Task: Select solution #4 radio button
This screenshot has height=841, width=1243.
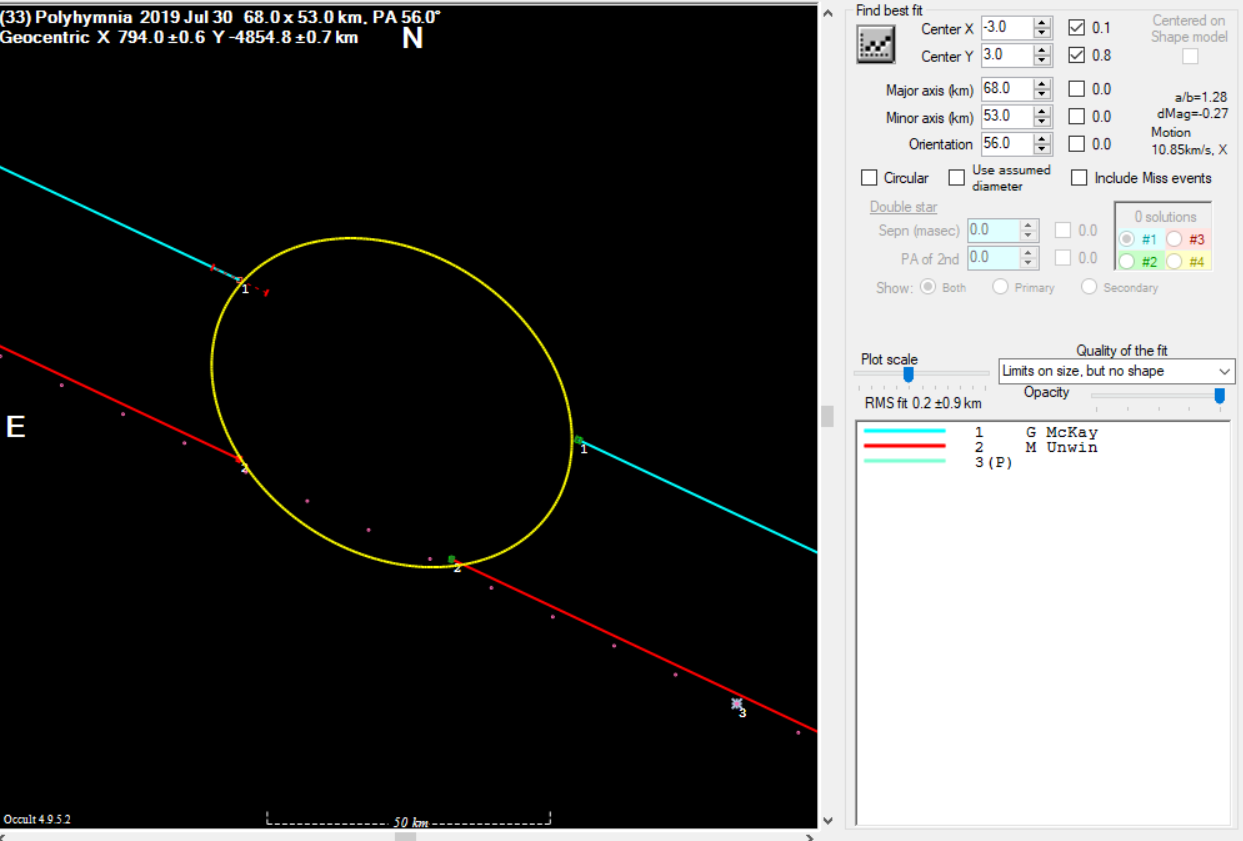Action: (1174, 262)
